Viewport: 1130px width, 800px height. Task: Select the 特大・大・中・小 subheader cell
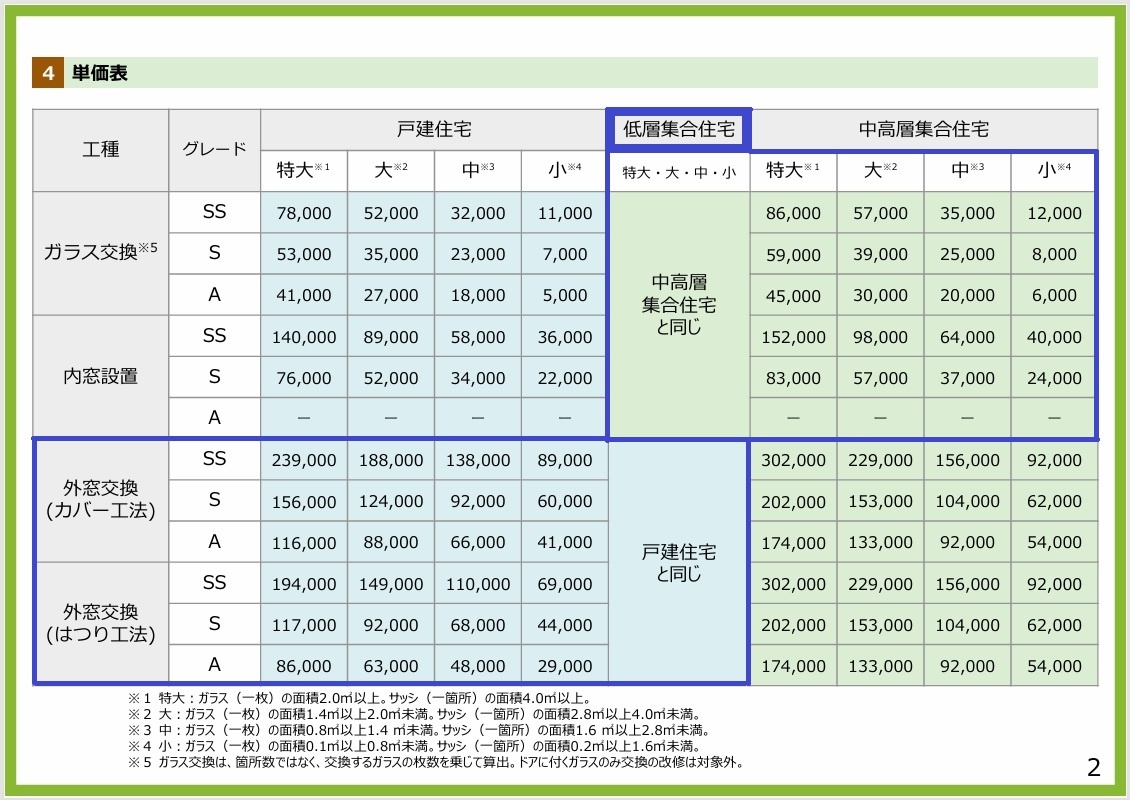(x=679, y=172)
